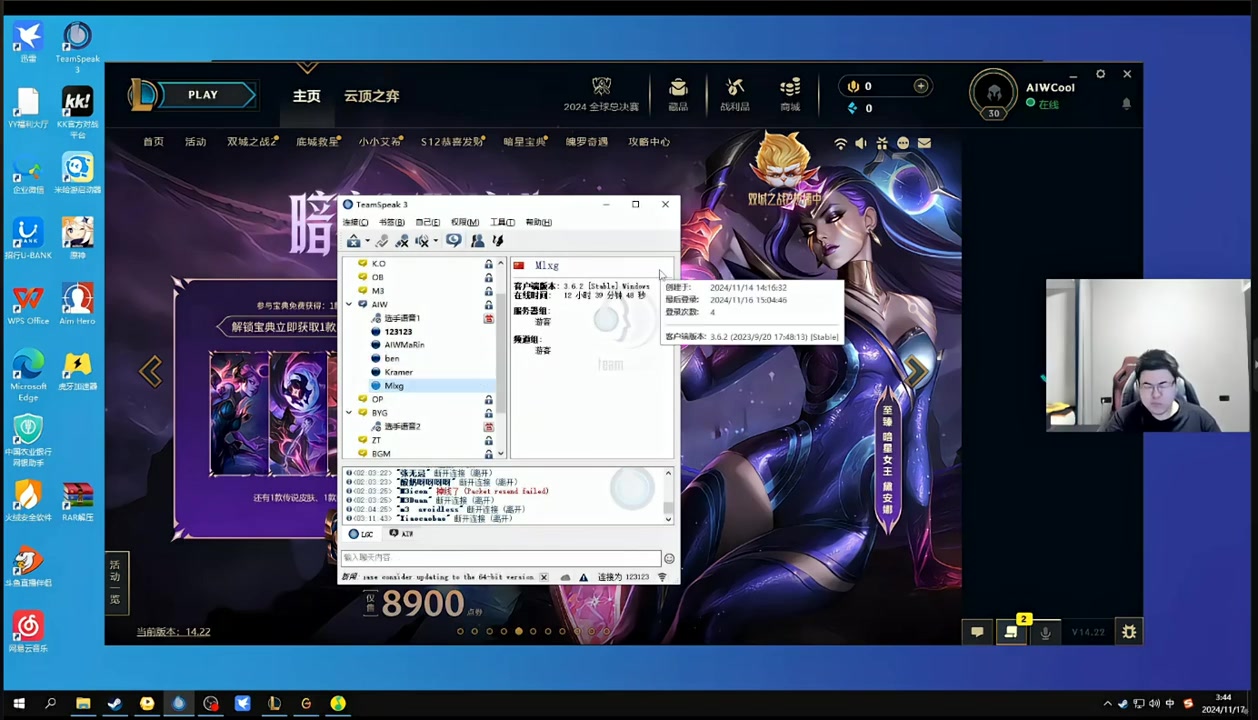The image size is (1258, 720).
Task: Open 连接(C) menu in TeamSpeak
Action: click(x=355, y=222)
